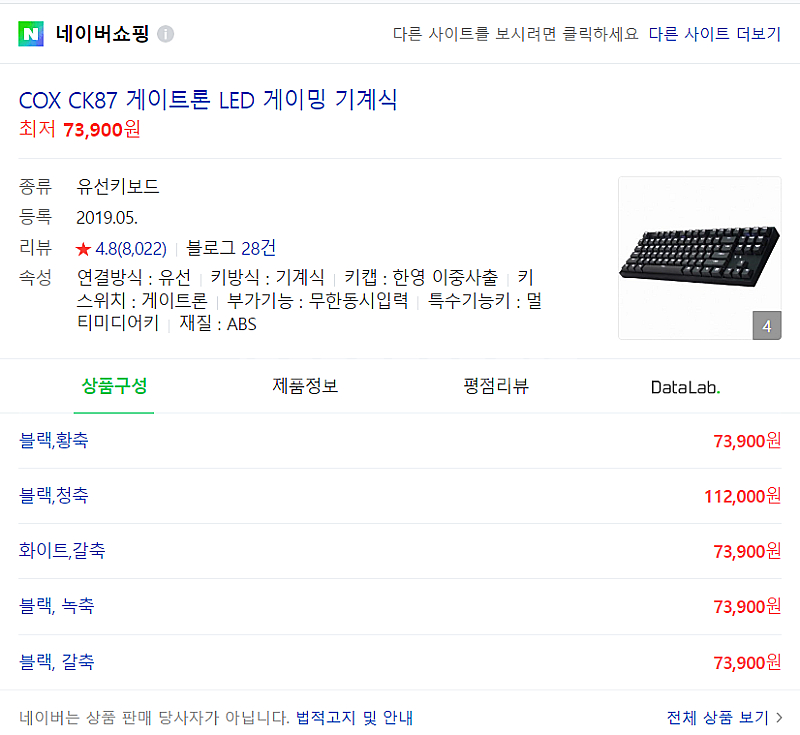Click the 73,900원 price for 블랙, 갈축
This screenshot has height=735, width=800.
click(747, 663)
